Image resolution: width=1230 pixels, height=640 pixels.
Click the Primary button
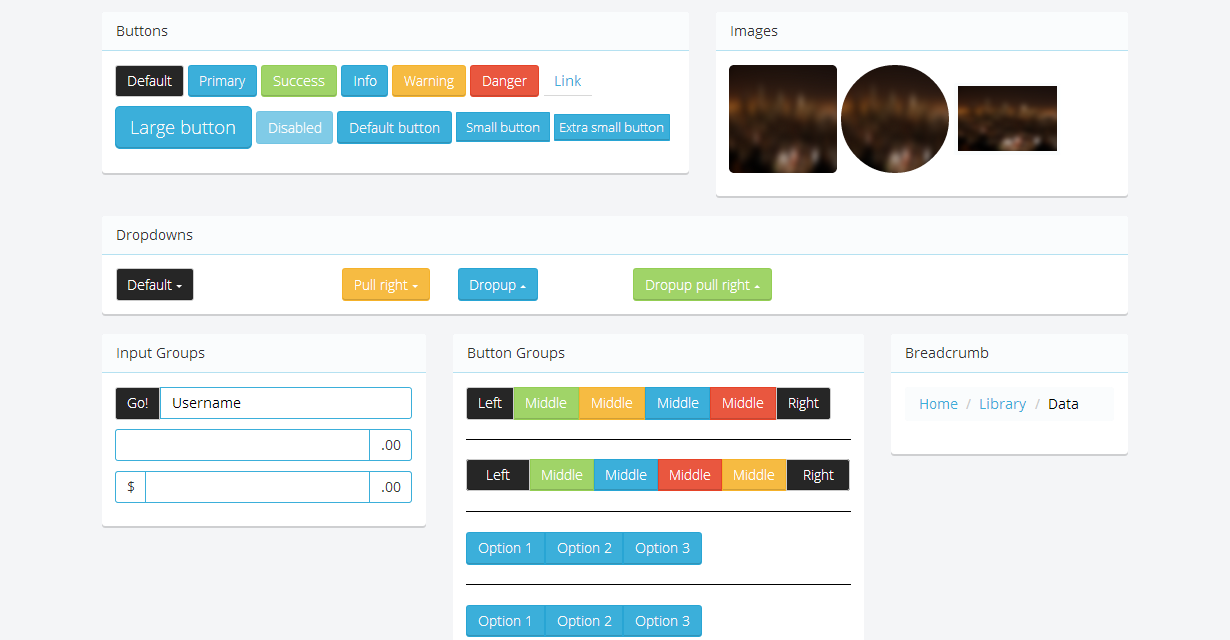coord(222,80)
